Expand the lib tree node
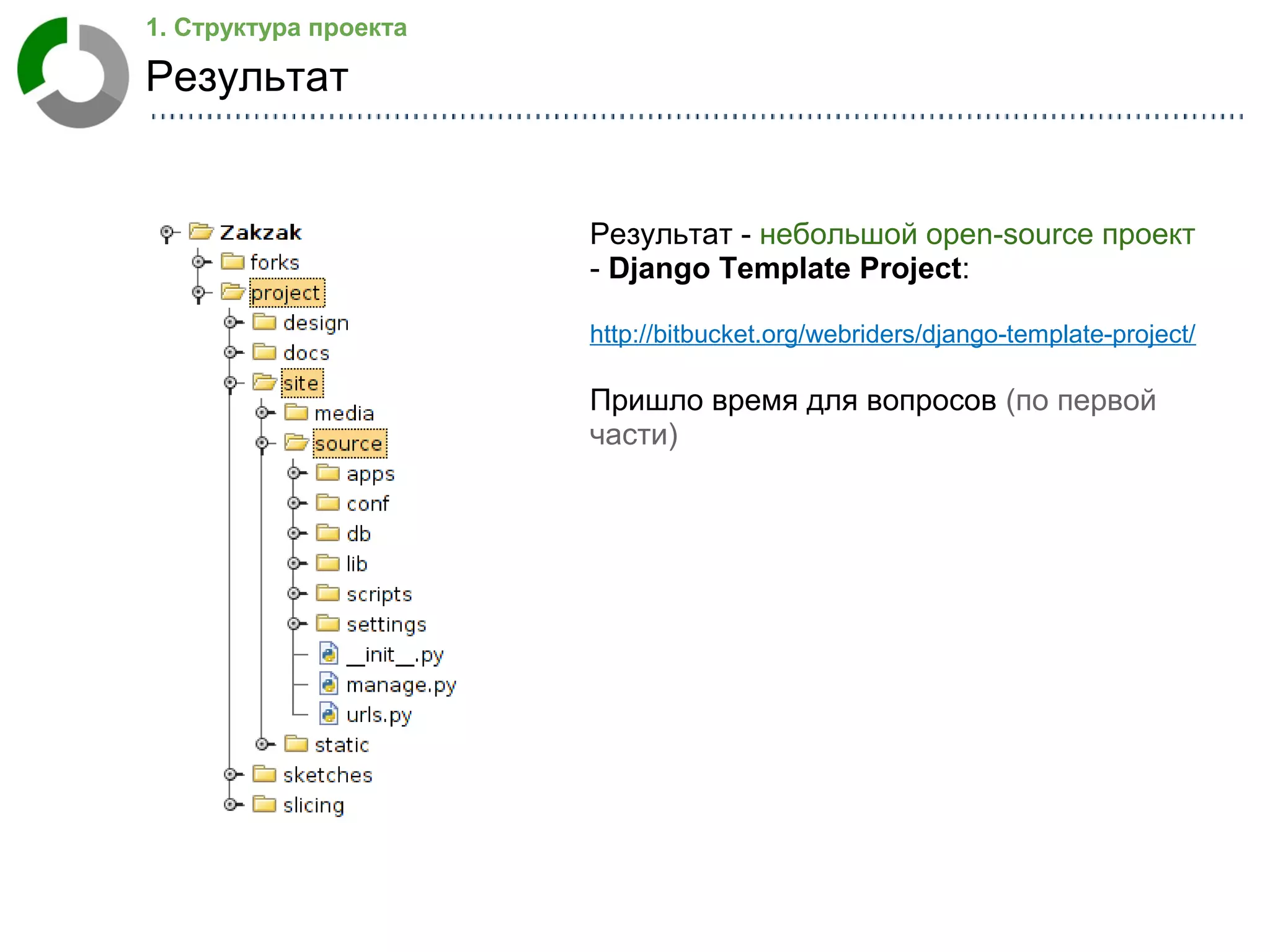Screen dimensions: 1270x952 293,563
